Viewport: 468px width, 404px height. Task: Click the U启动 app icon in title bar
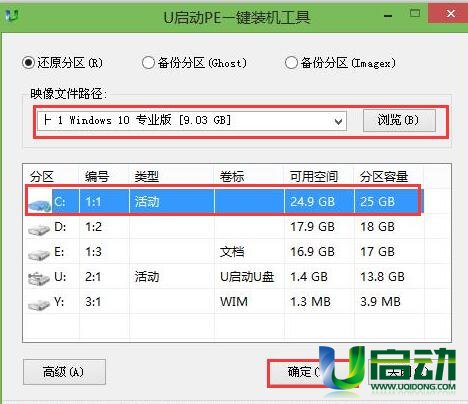pos(12,16)
